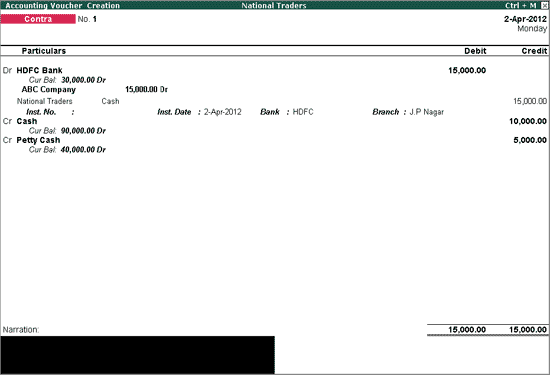Click the total debit 15,000.00
Image resolution: width=550 pixels, height=375 pixels.
tap(467, 330)
